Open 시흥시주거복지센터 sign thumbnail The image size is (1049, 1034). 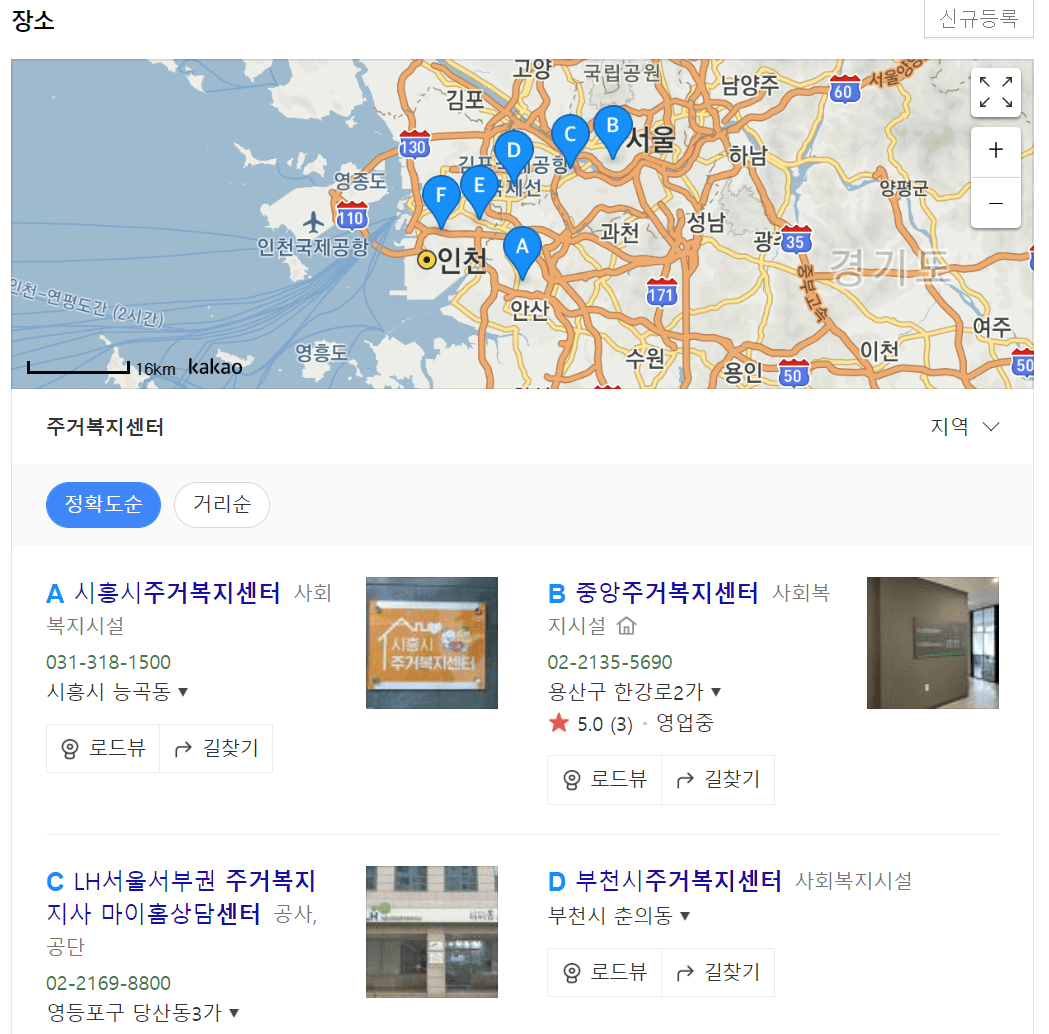click(432, 643)
